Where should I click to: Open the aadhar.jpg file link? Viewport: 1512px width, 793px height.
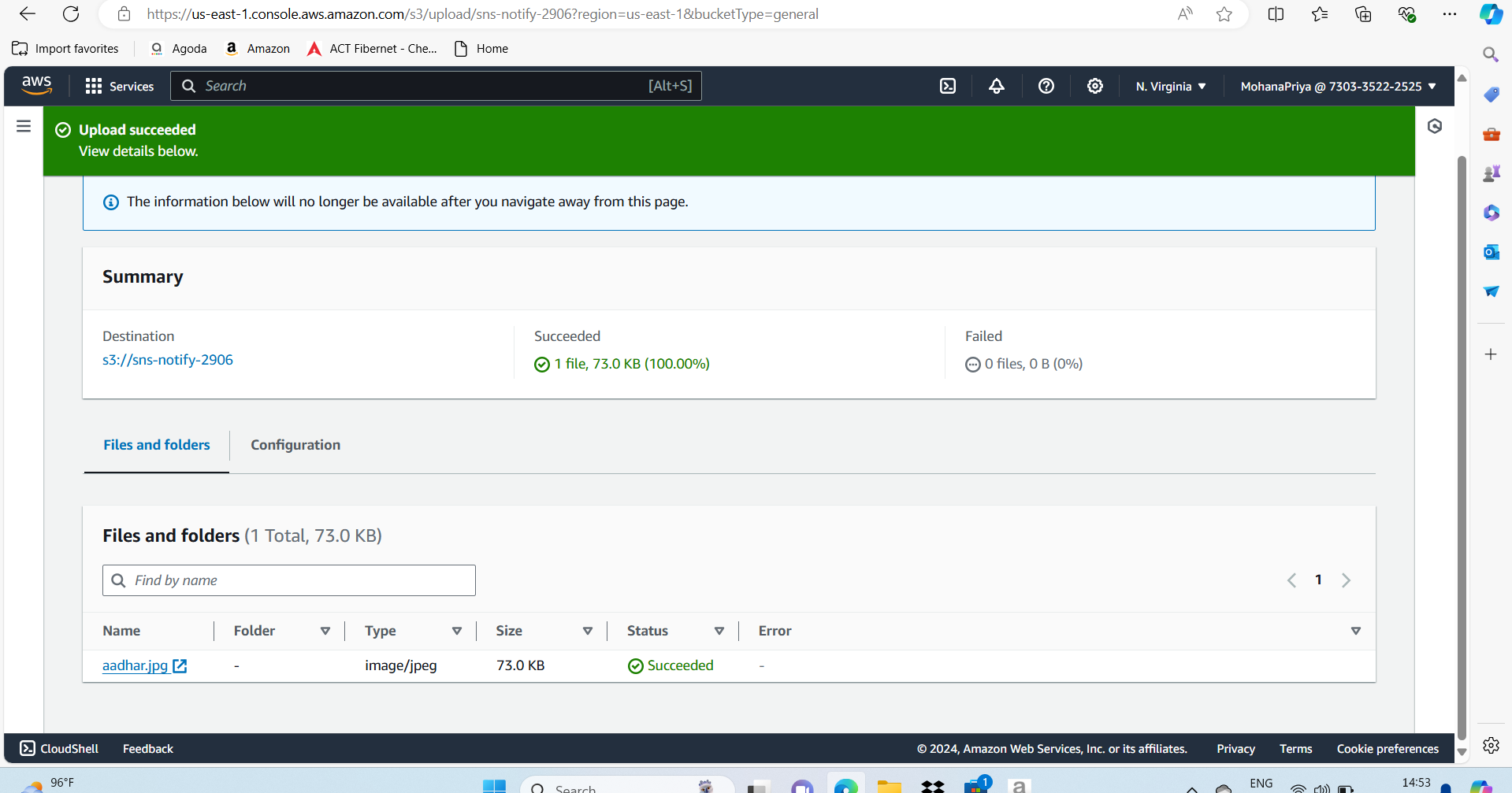click(x=136, y=666)
